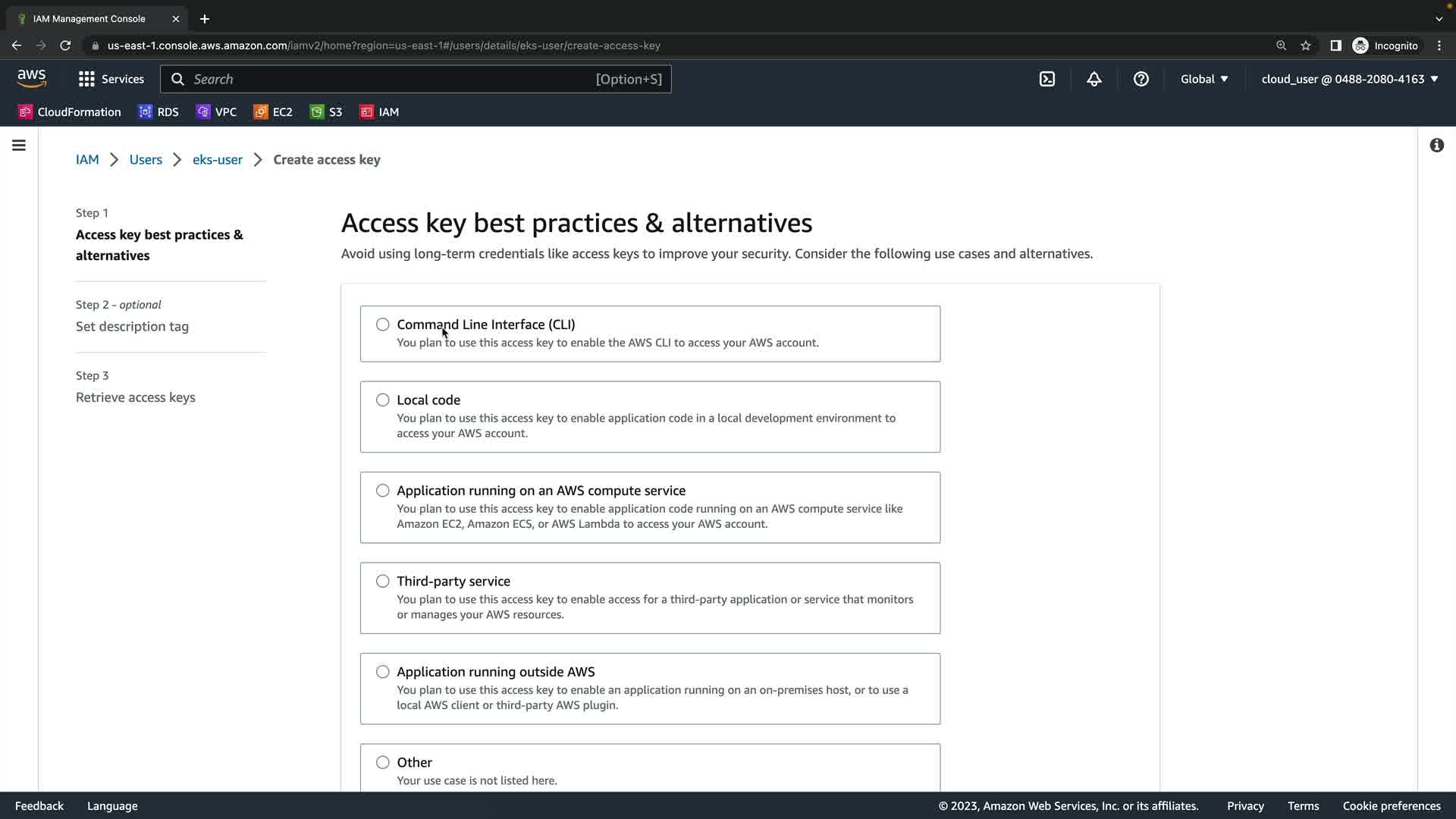This screenshot has height=819, width=1456.
Task: Open AWS CloudShell terminal icon
Action: pyautogui.click(x=1047, y=79)
